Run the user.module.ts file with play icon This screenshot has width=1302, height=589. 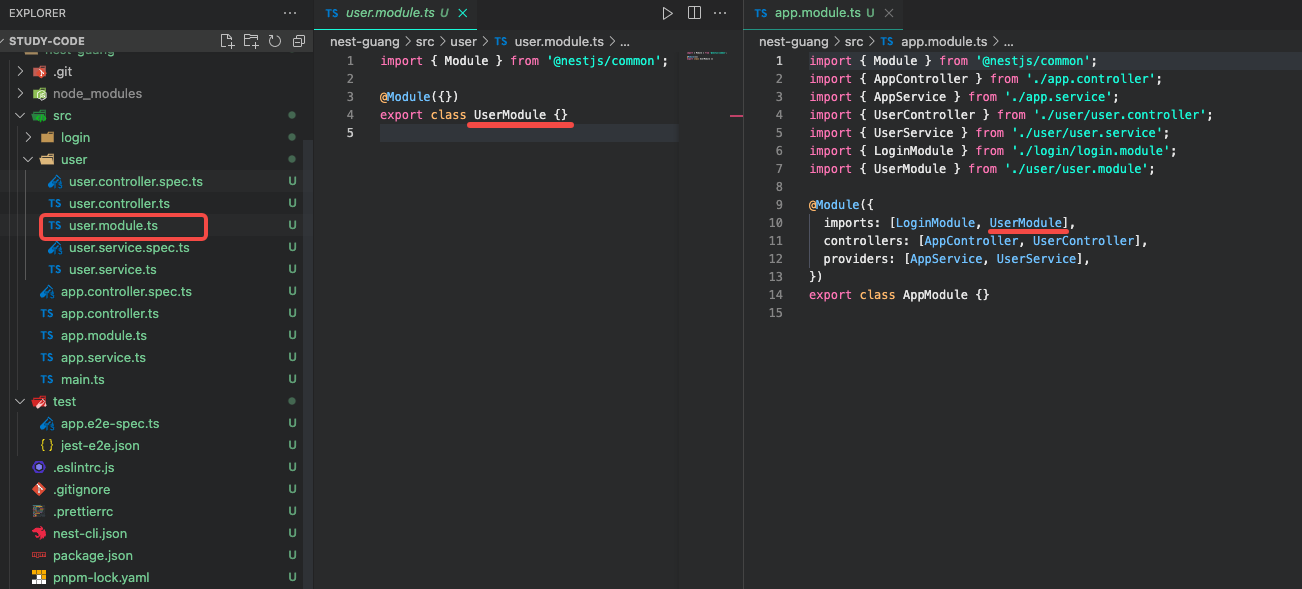[668, 13]
